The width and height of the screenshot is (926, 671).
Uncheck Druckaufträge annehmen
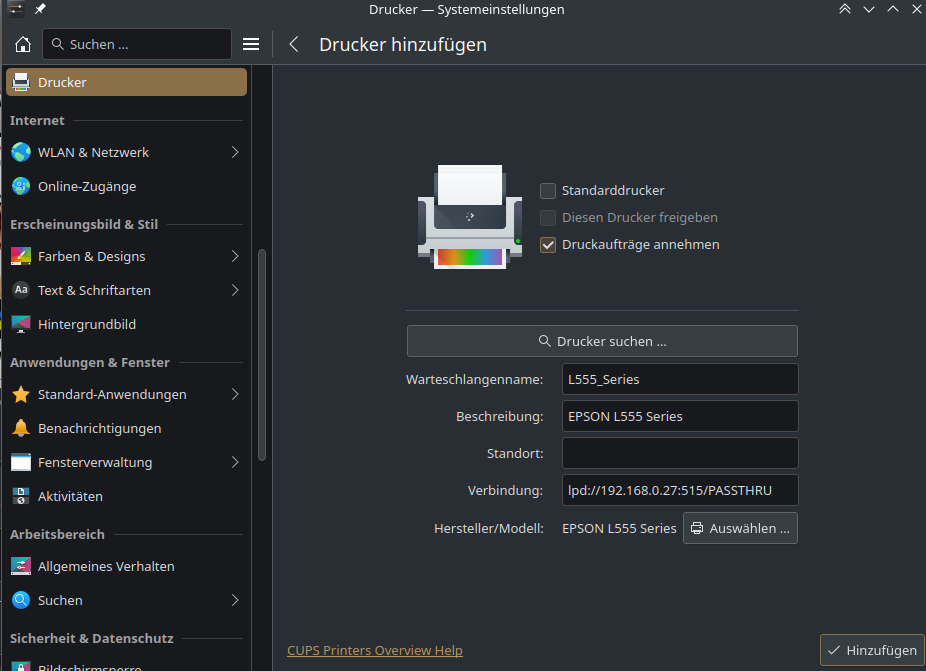coord(547,245)
